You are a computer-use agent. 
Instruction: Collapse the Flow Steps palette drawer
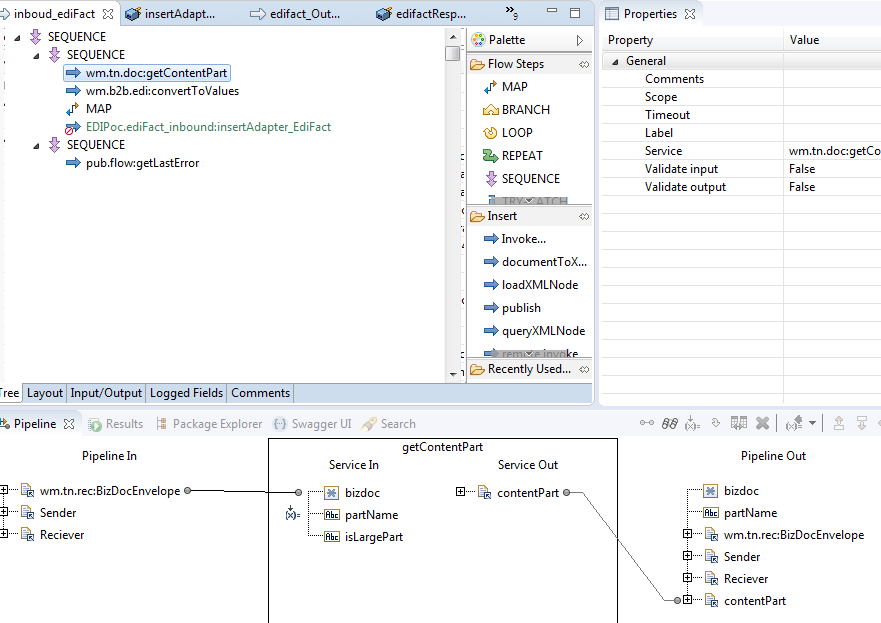(x=529, y=64)
